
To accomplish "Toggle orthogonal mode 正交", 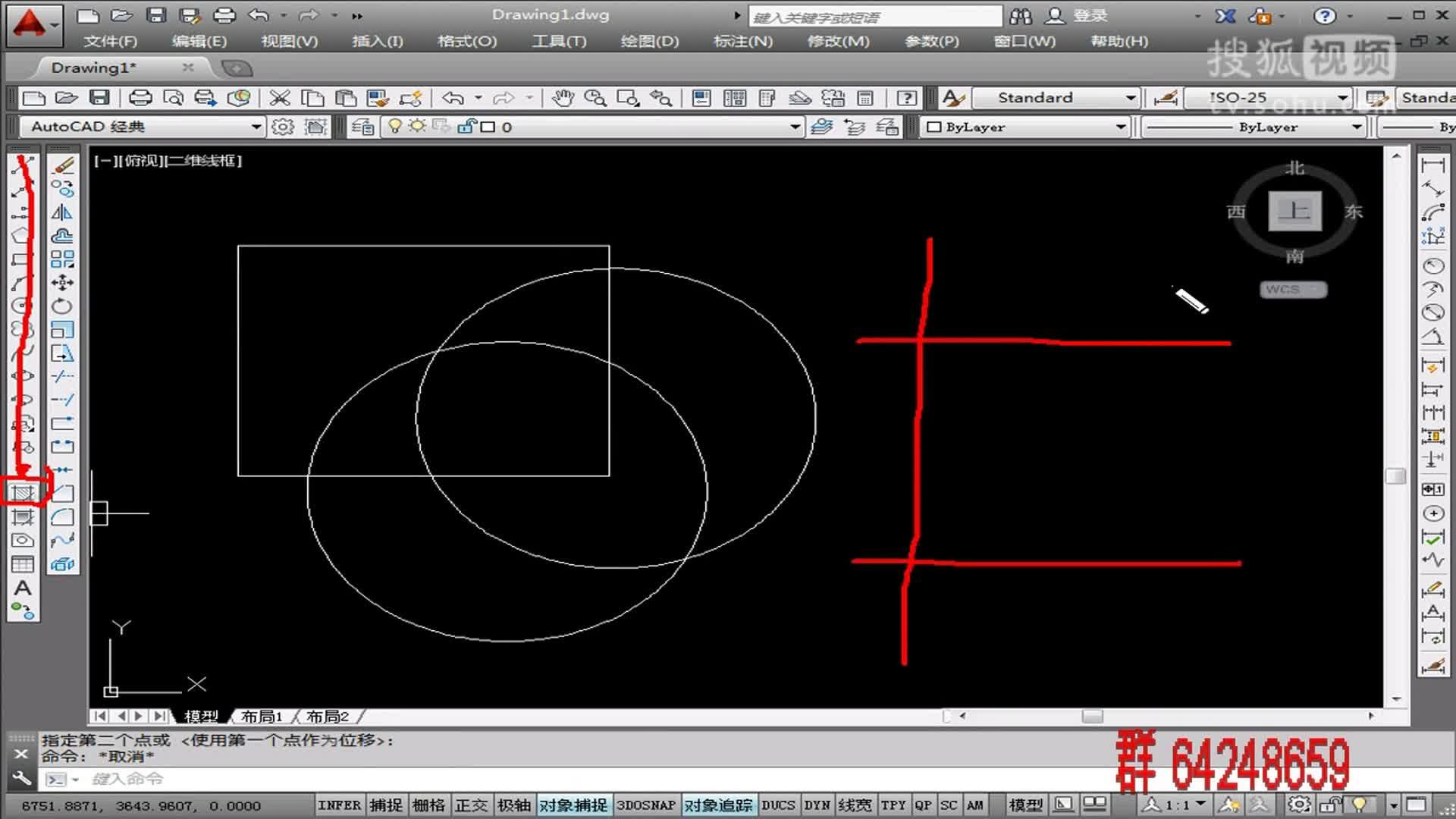I will point(472,805).
